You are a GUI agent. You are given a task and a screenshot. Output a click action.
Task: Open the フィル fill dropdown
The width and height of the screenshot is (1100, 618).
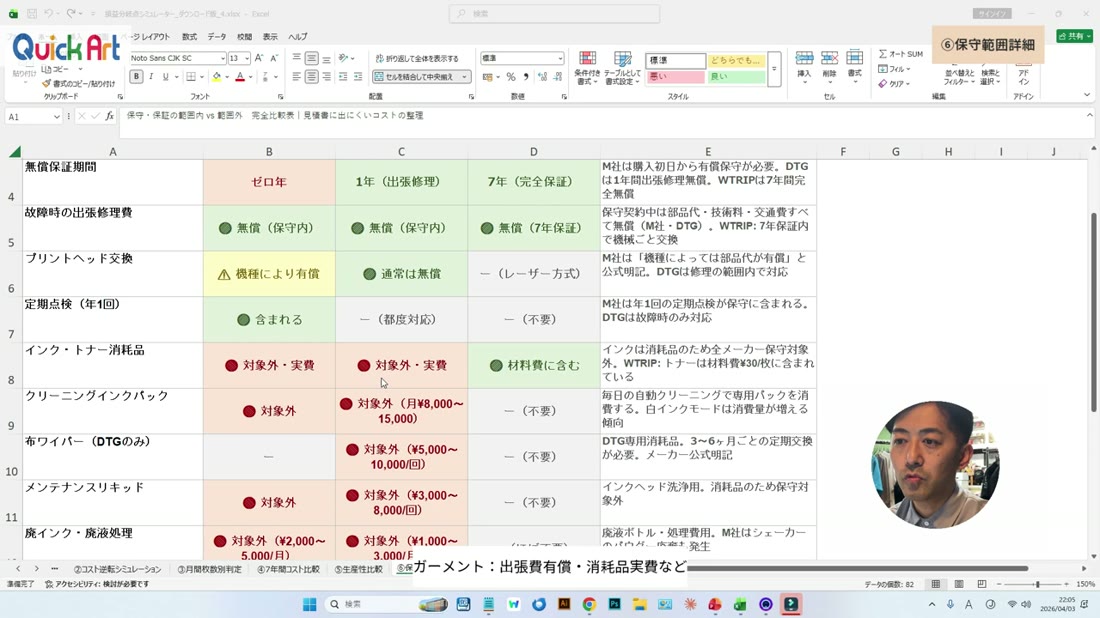pyautogui.click(x=894, y=69)
